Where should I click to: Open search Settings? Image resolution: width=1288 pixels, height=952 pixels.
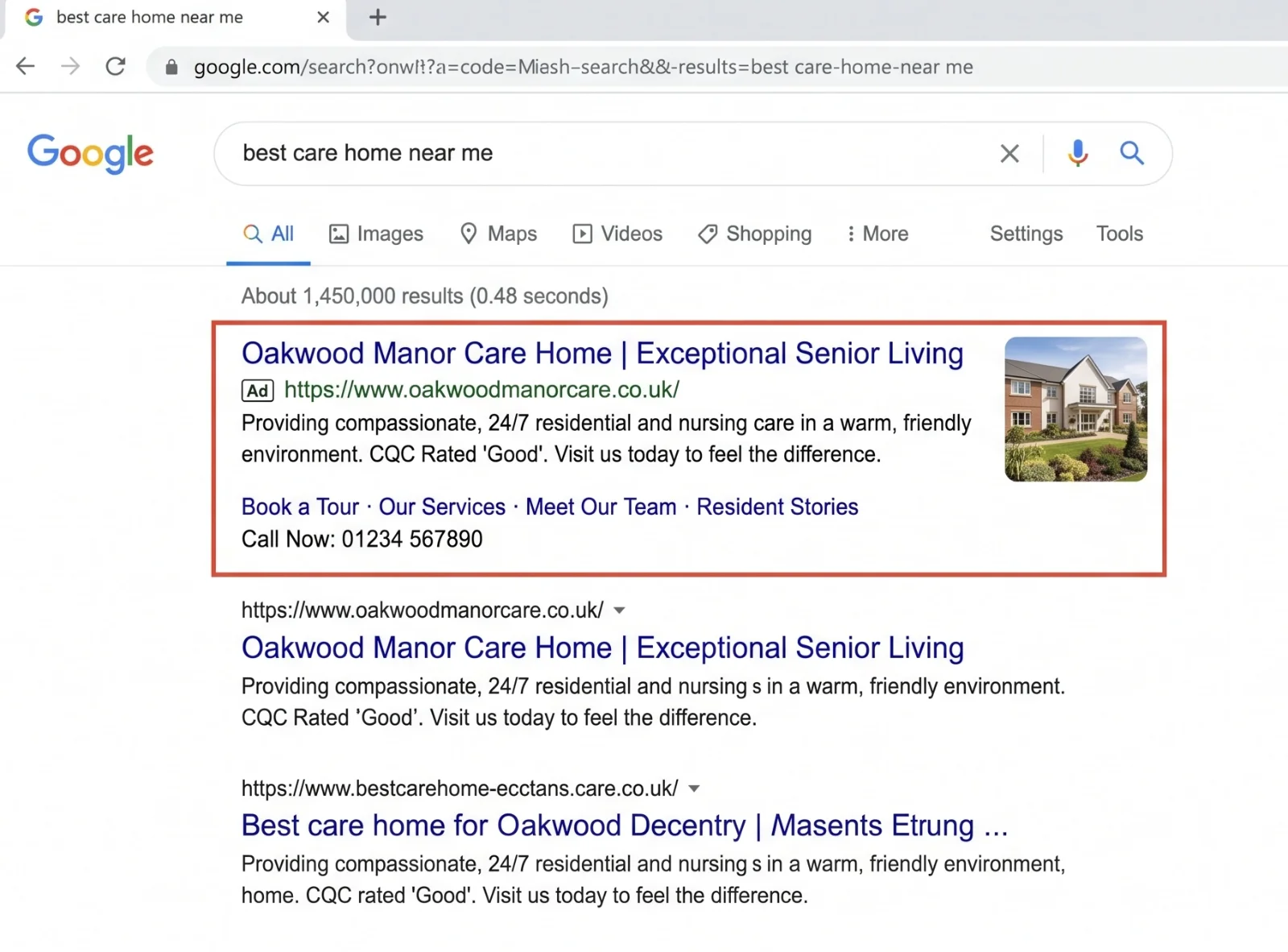pos(1026,234)
